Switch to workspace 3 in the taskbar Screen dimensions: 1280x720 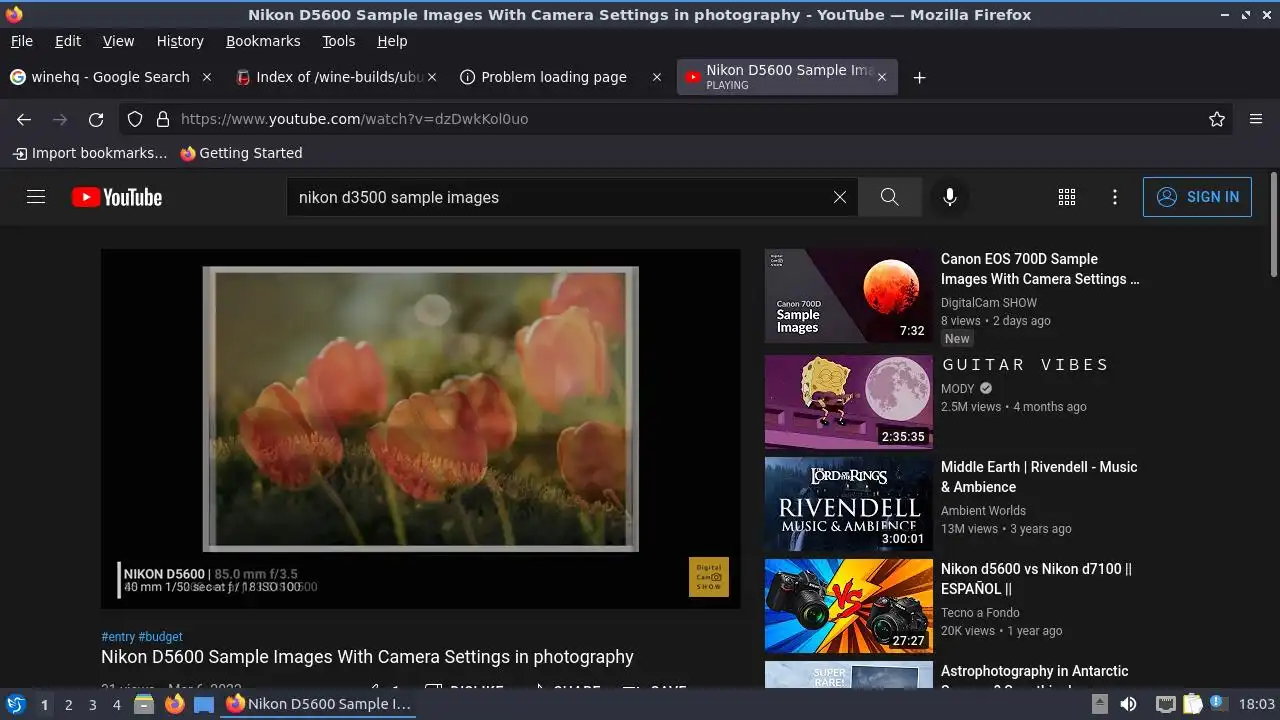pos(92,704)
